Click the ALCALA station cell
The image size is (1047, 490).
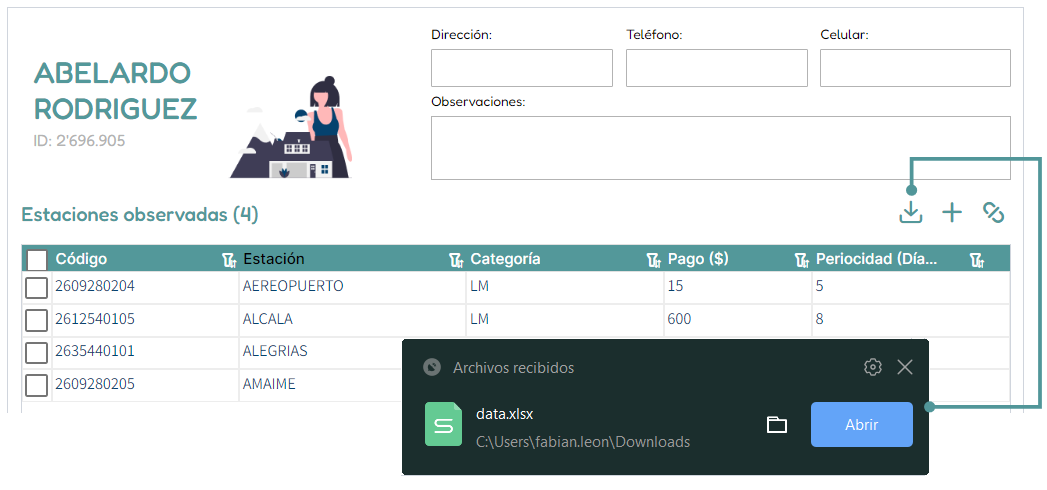(x=268, y=319)
